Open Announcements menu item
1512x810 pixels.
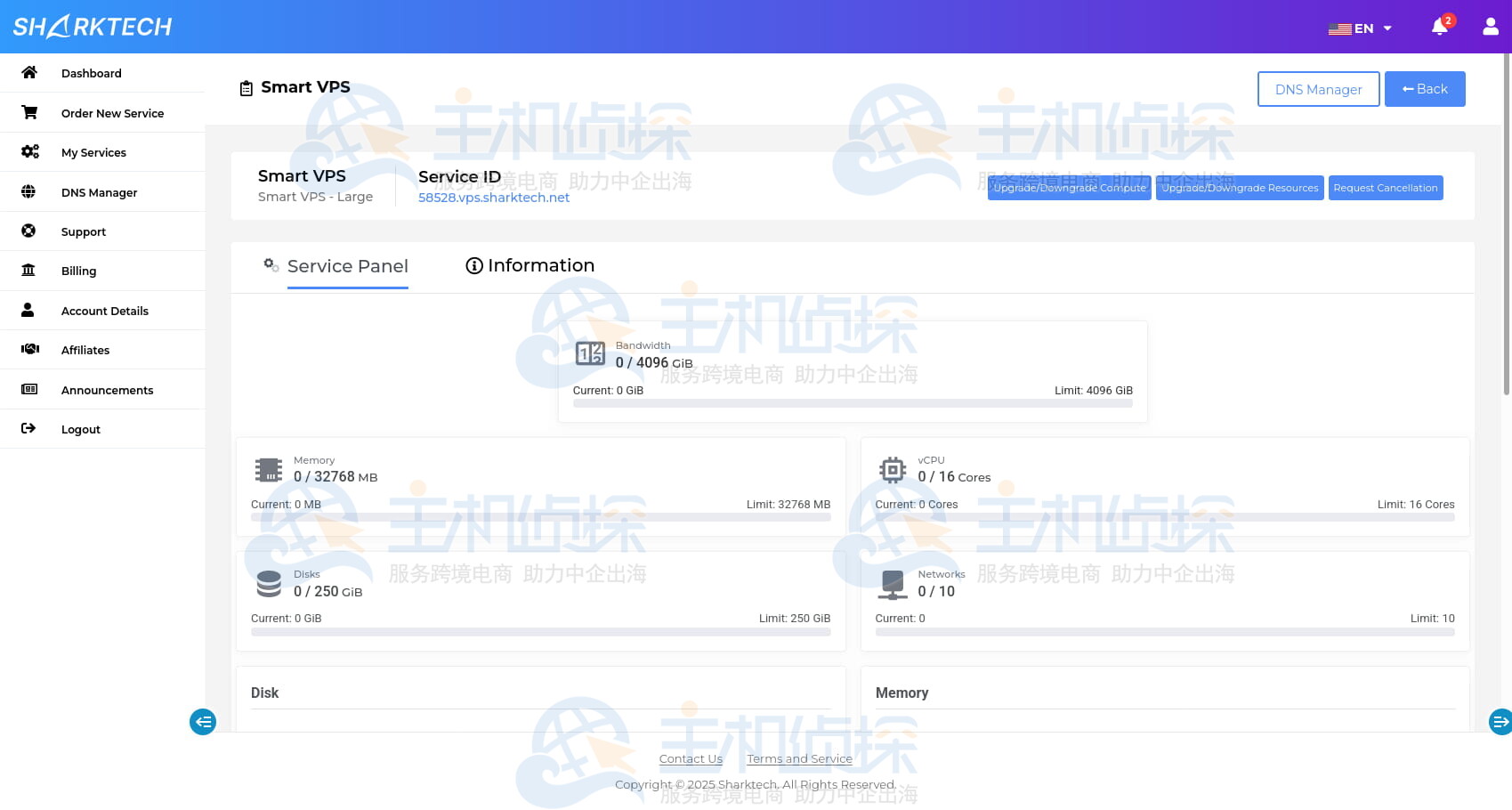pos(102,390)
